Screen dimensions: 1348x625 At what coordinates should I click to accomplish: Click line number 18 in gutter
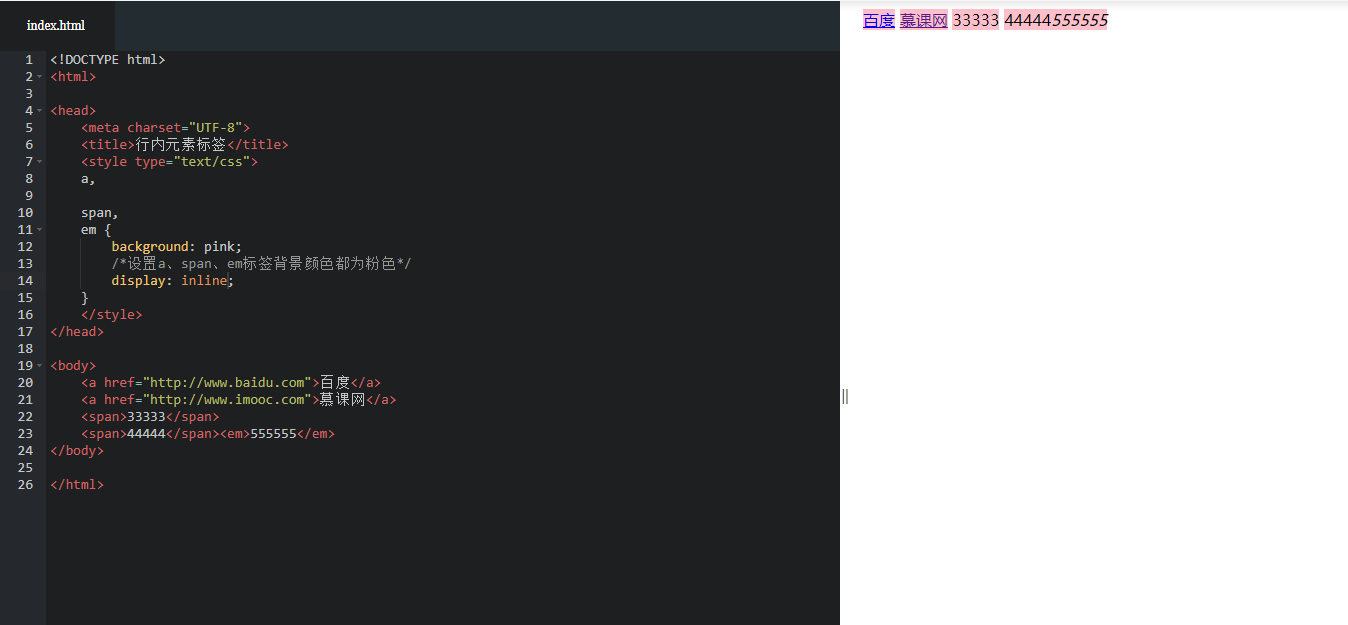click(25, 349)
